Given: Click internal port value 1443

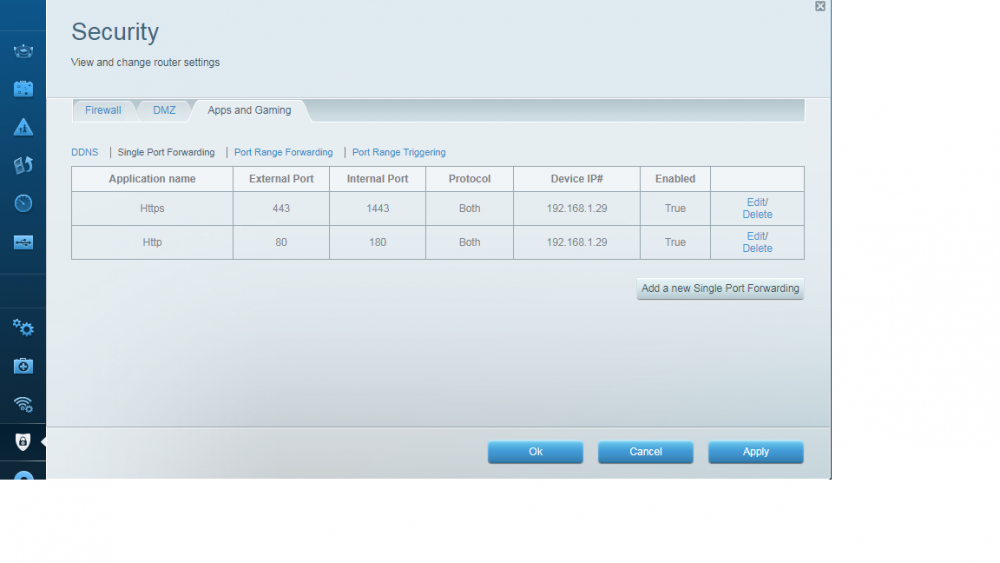Looking at the screenshot, I should [378, 208].
